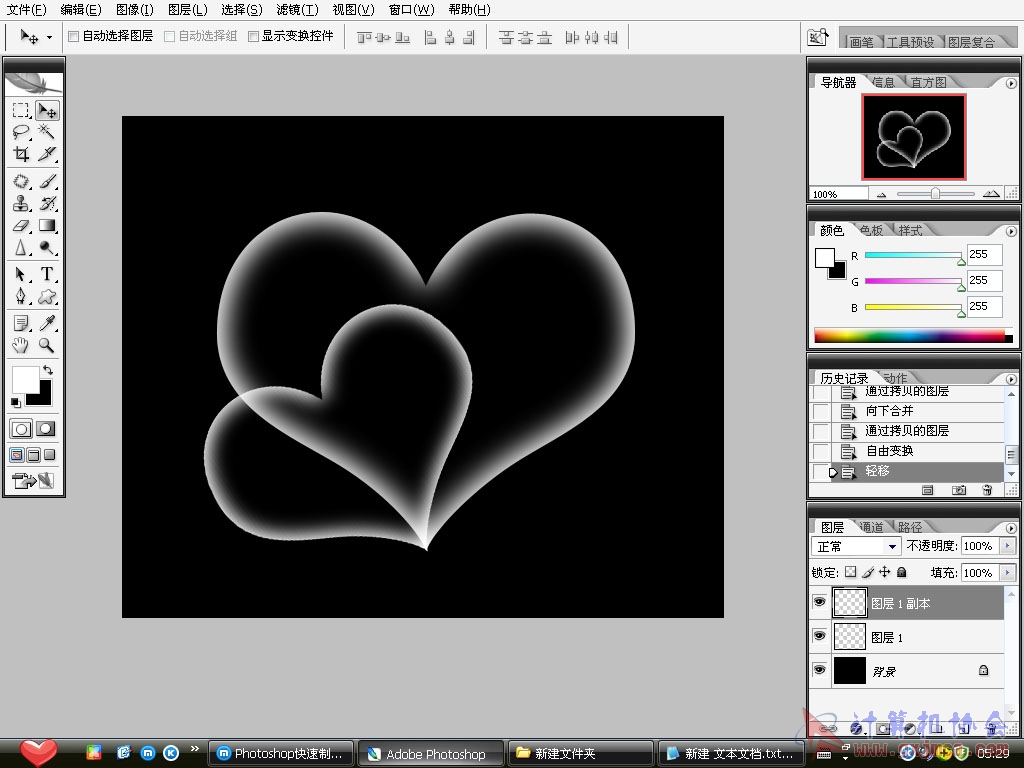Hide the 图层 1 layer
1024x768 pixels.
820,636
